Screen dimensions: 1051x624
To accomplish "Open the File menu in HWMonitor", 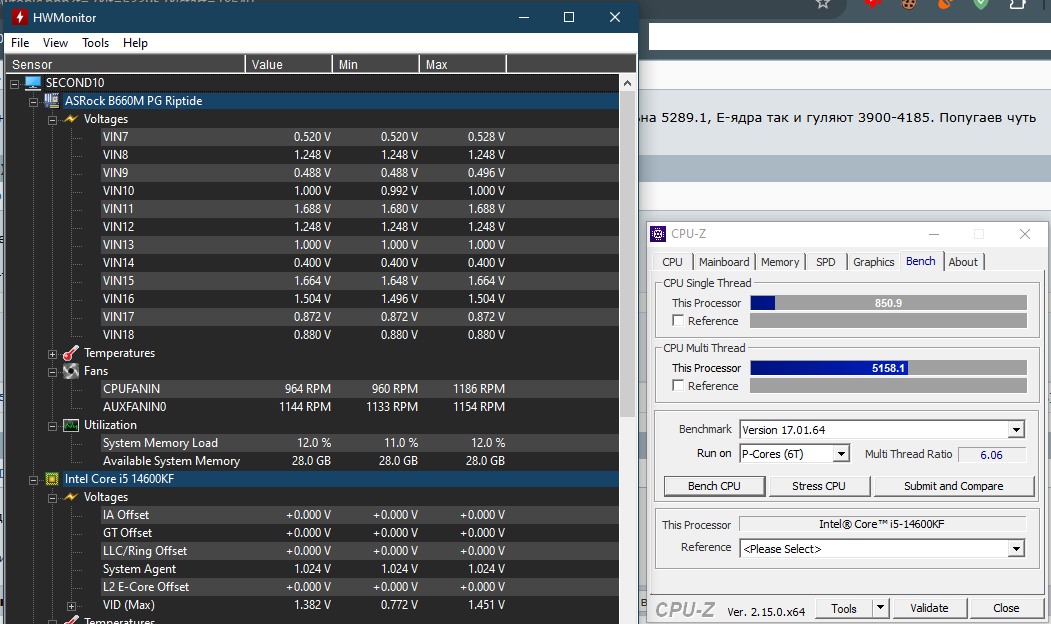I will click(x=20, y=43).
